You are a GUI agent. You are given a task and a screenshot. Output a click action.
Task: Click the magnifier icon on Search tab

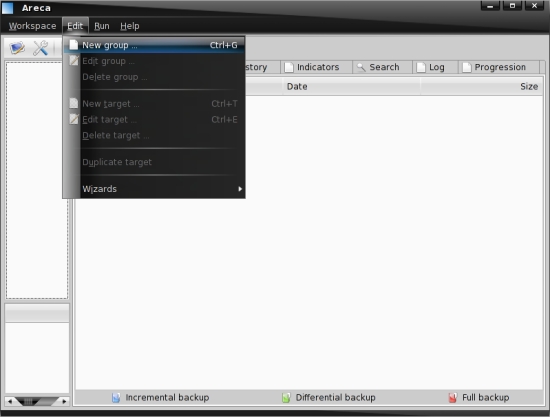(361, 67)
